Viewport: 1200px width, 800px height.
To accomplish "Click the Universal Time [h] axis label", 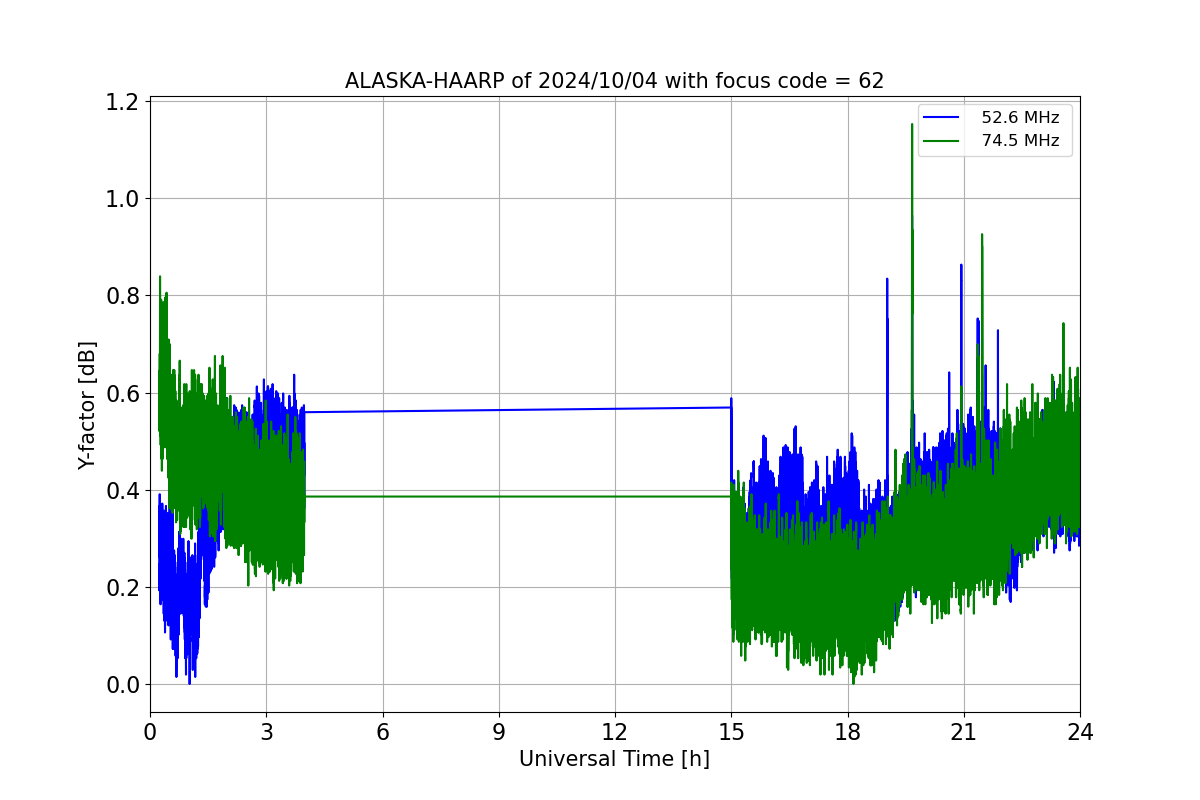I will click(614, 759).
